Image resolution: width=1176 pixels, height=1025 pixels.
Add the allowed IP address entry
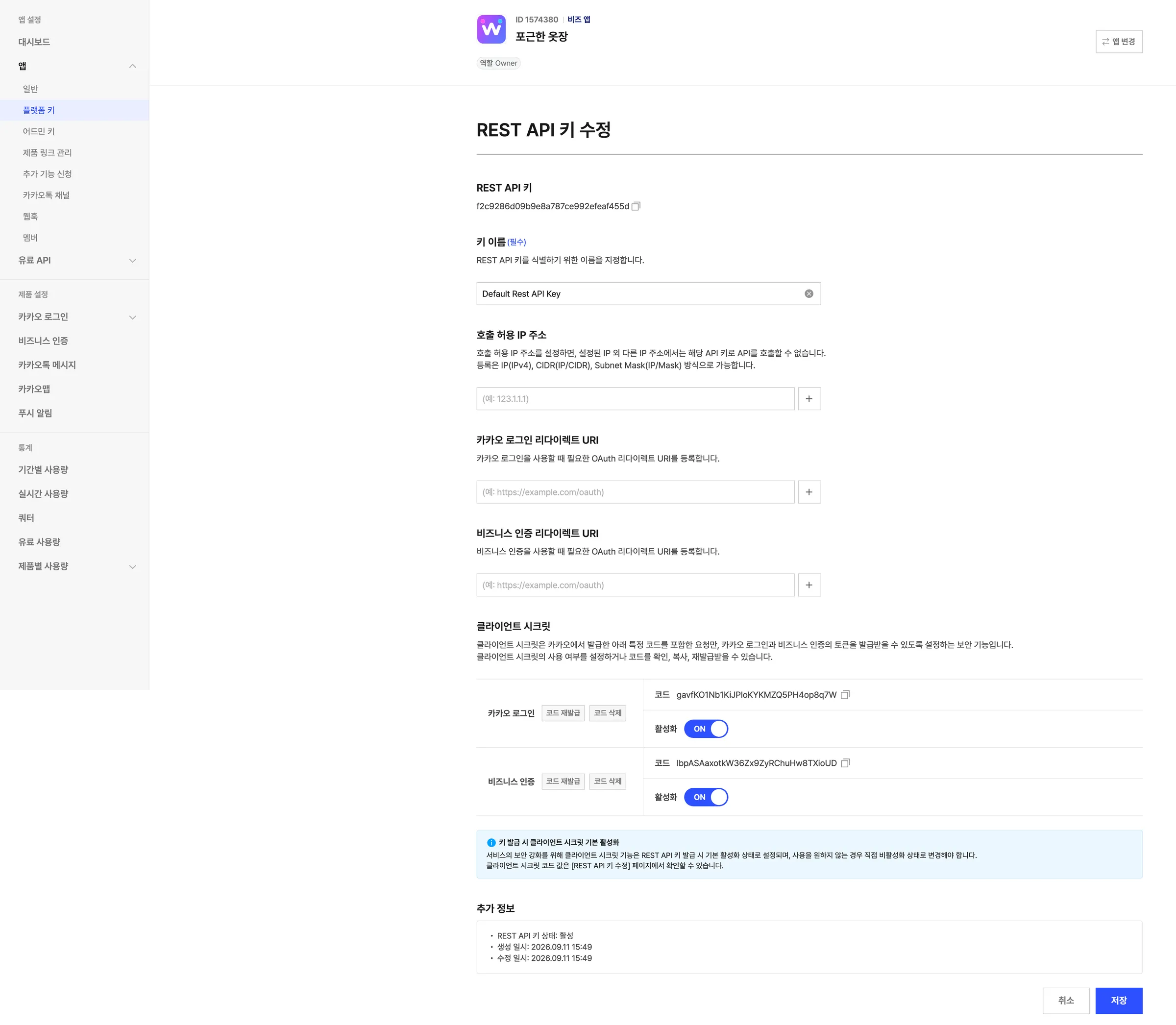point(809,399)
